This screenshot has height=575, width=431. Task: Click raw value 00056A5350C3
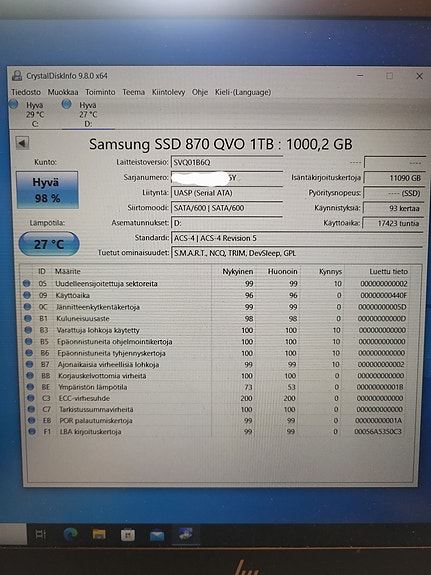(378, 432)
